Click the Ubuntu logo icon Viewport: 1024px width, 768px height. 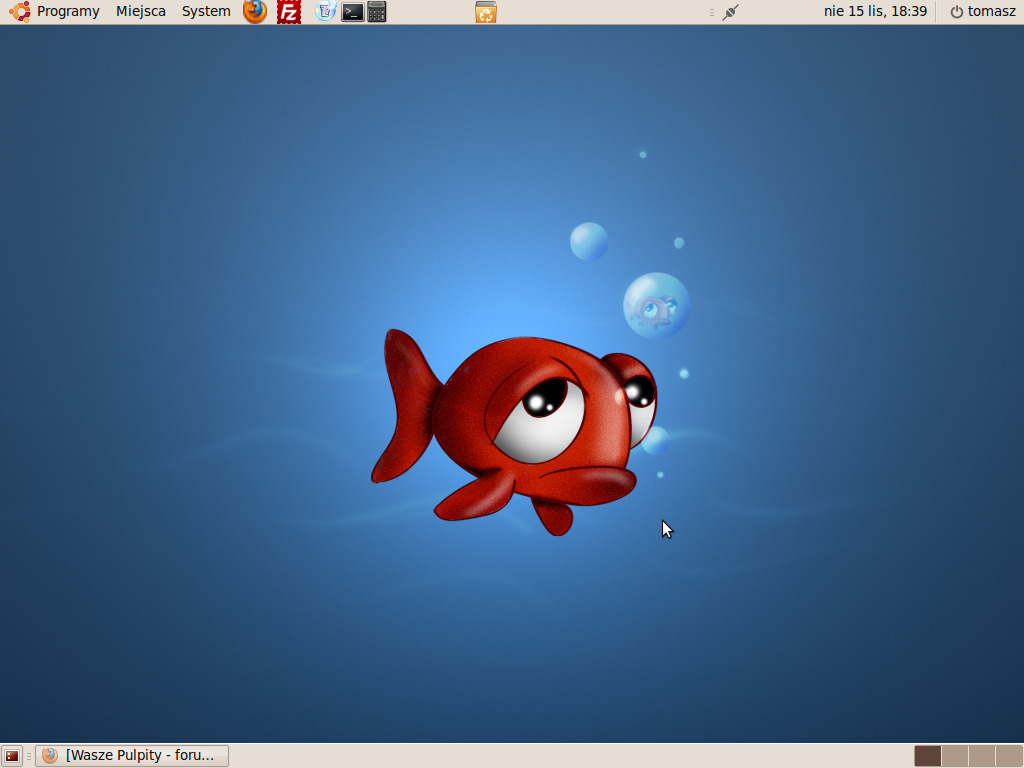20,12
